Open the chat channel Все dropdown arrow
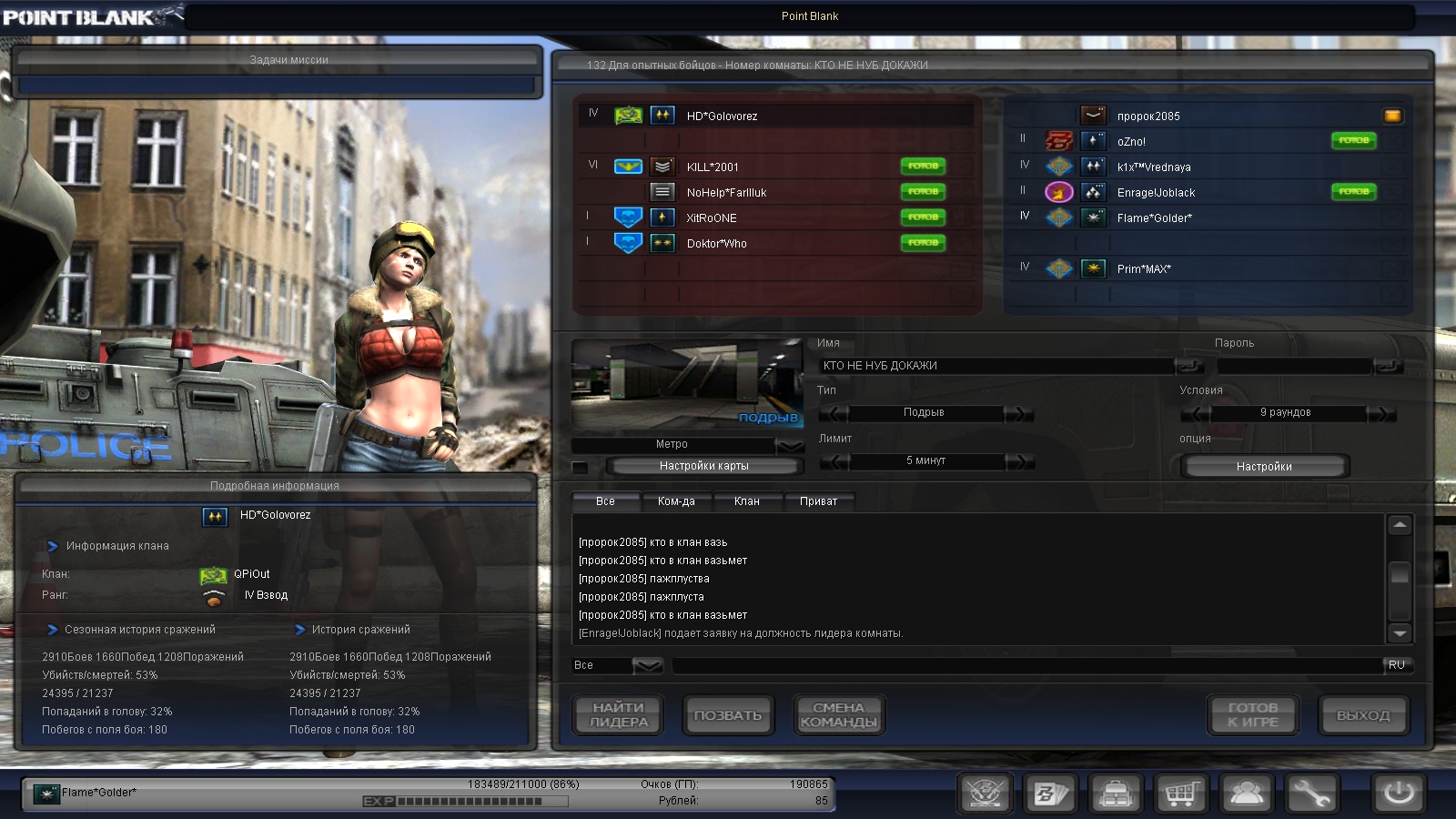Screen dimensions: 1456x819 pyautogui.click(x=647, y=666)
